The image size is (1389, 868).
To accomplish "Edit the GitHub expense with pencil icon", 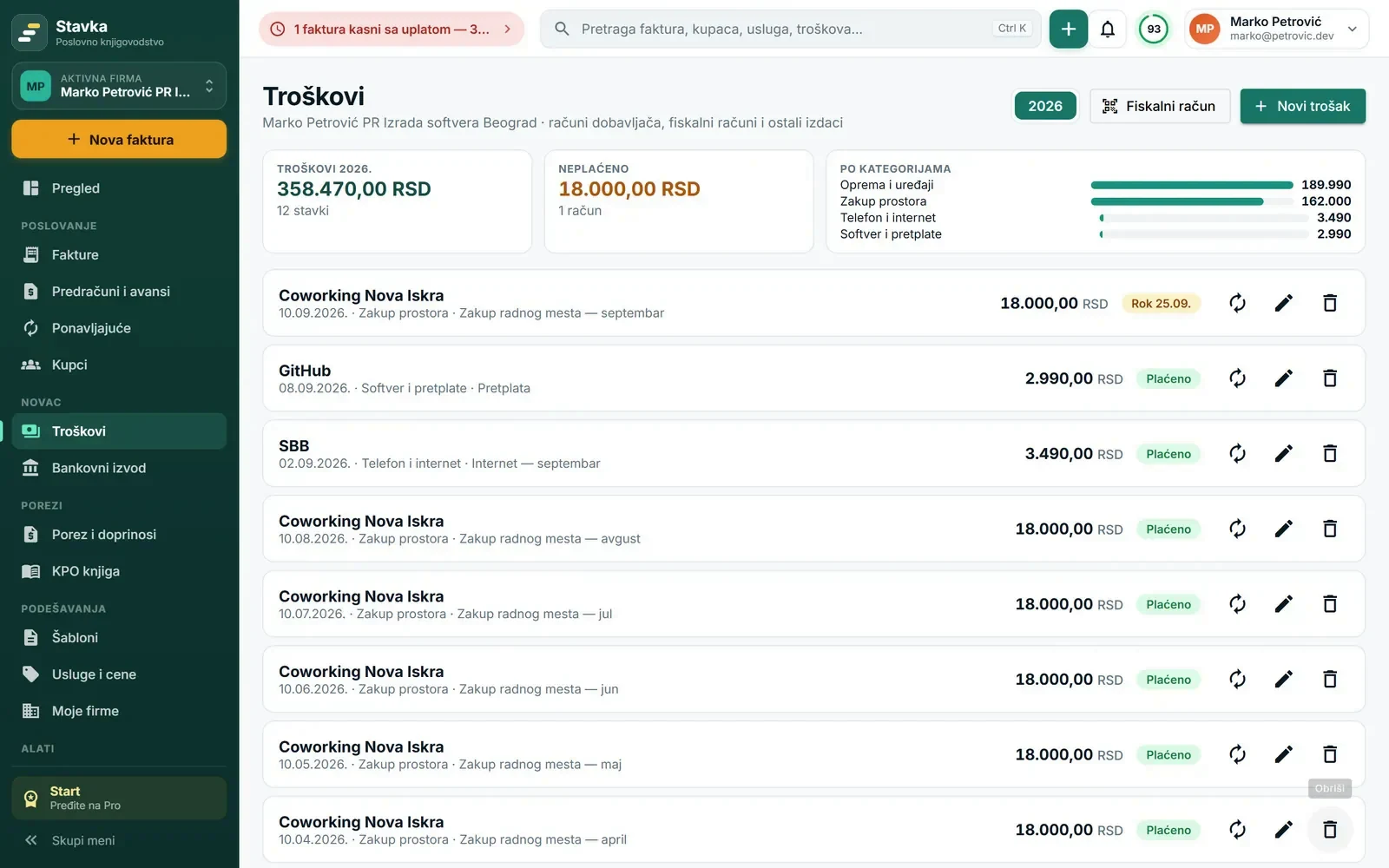I will (1284, 378).
